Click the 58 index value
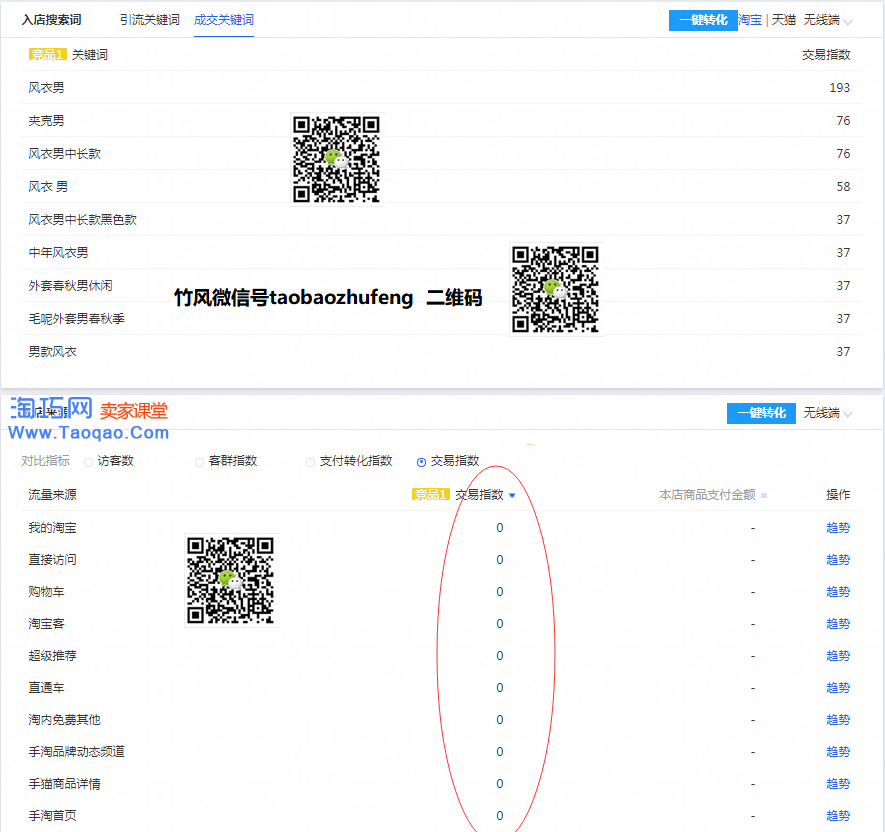The height and width of the screenshot is (832, 885). [843, 187]
